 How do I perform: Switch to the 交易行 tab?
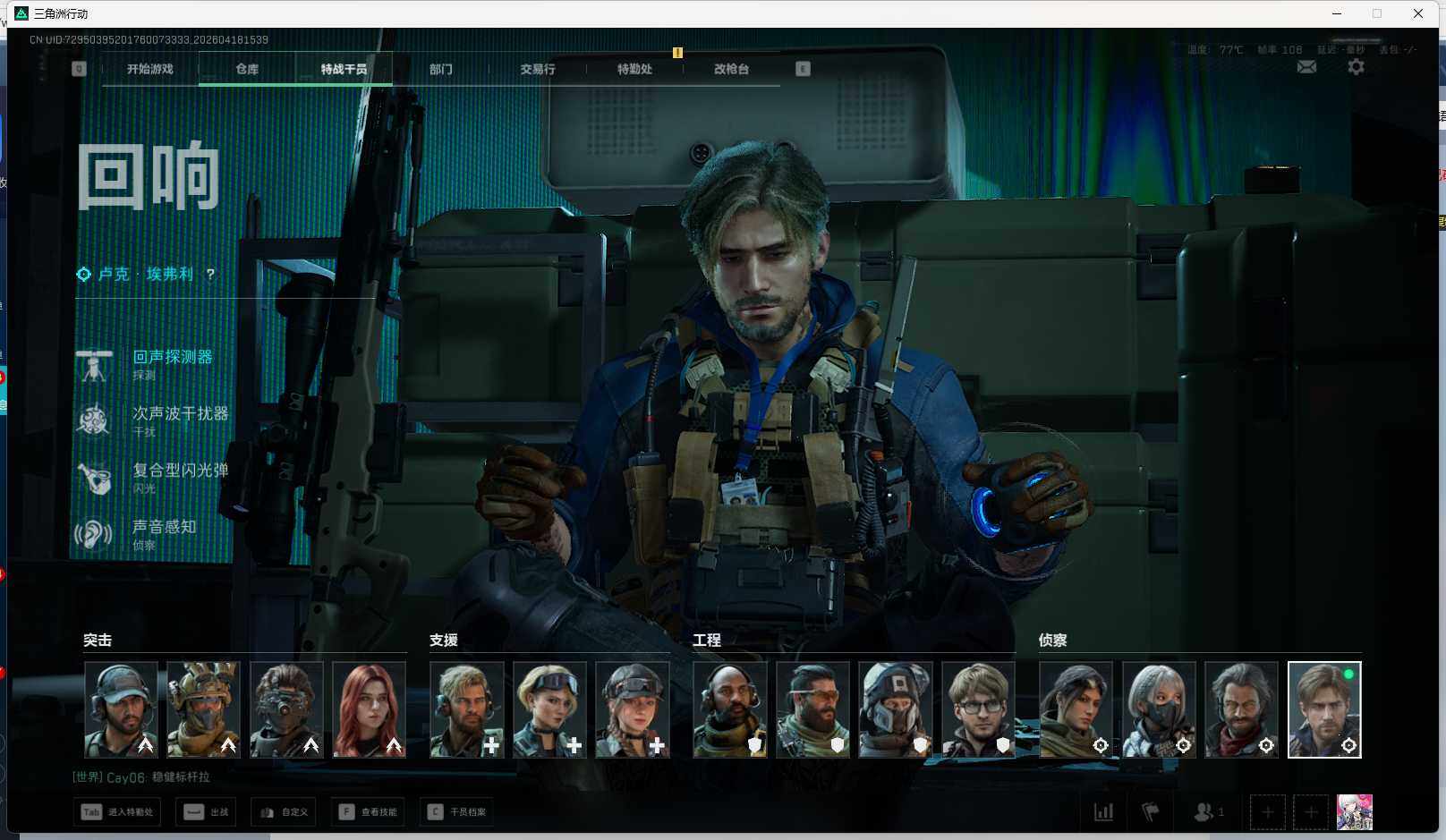pos(537,69)
